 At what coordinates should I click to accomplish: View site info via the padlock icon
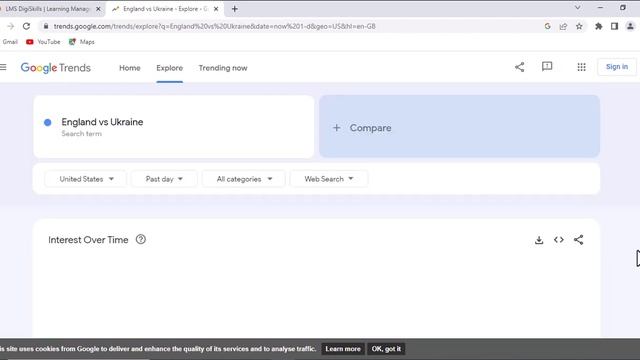click(46, 26)
